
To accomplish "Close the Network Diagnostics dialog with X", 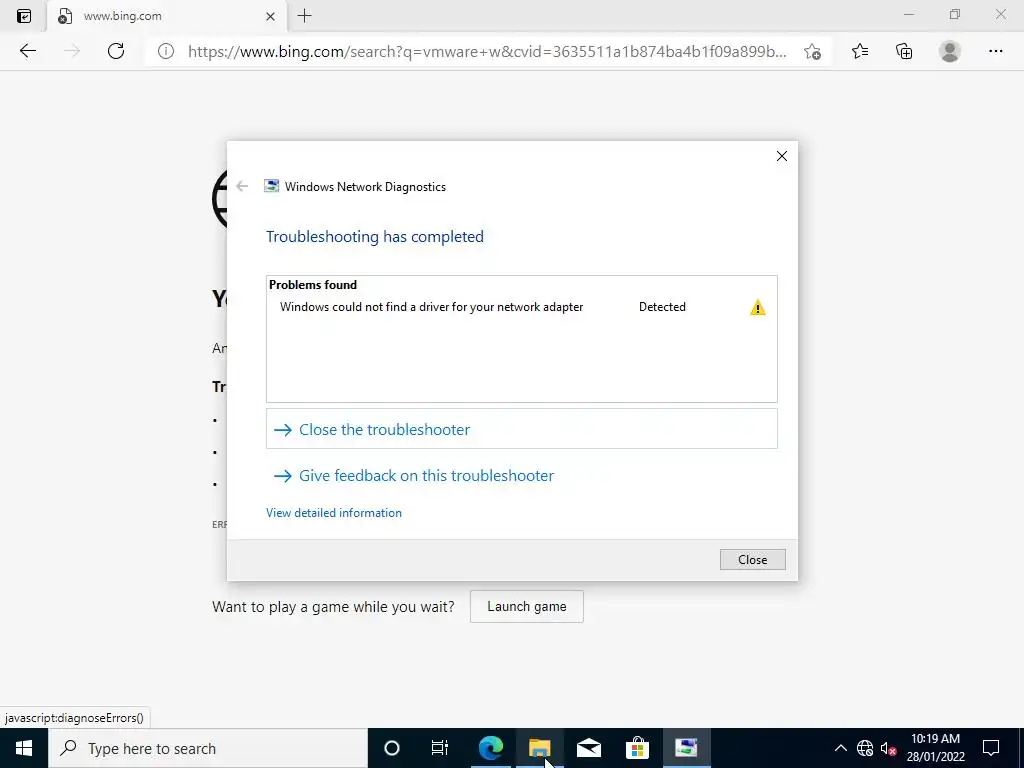I will (x=782, y=156).
